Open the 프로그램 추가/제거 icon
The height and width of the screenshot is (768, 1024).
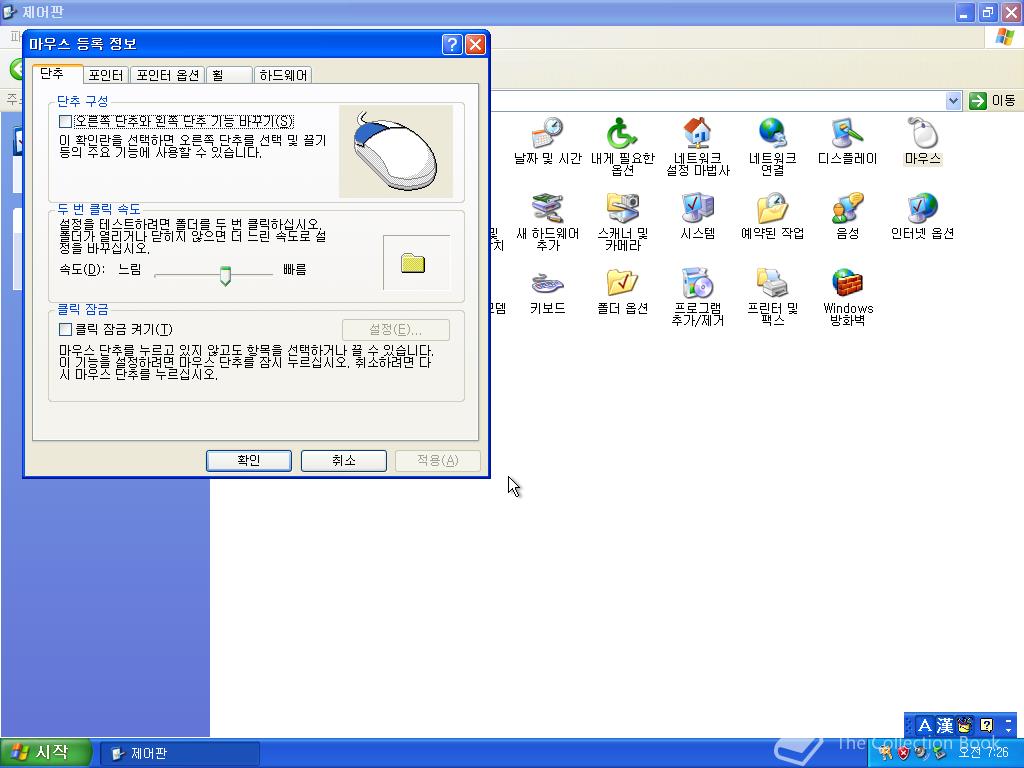tap(697, 297)
